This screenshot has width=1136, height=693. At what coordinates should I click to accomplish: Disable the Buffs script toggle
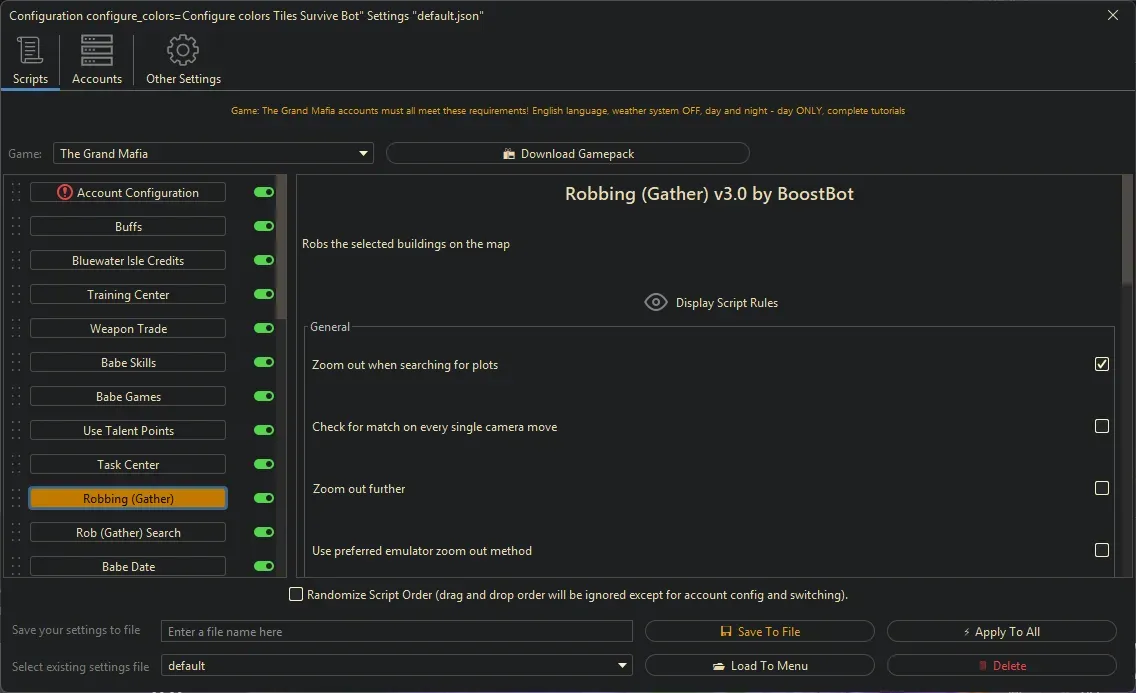click(264, 226)
